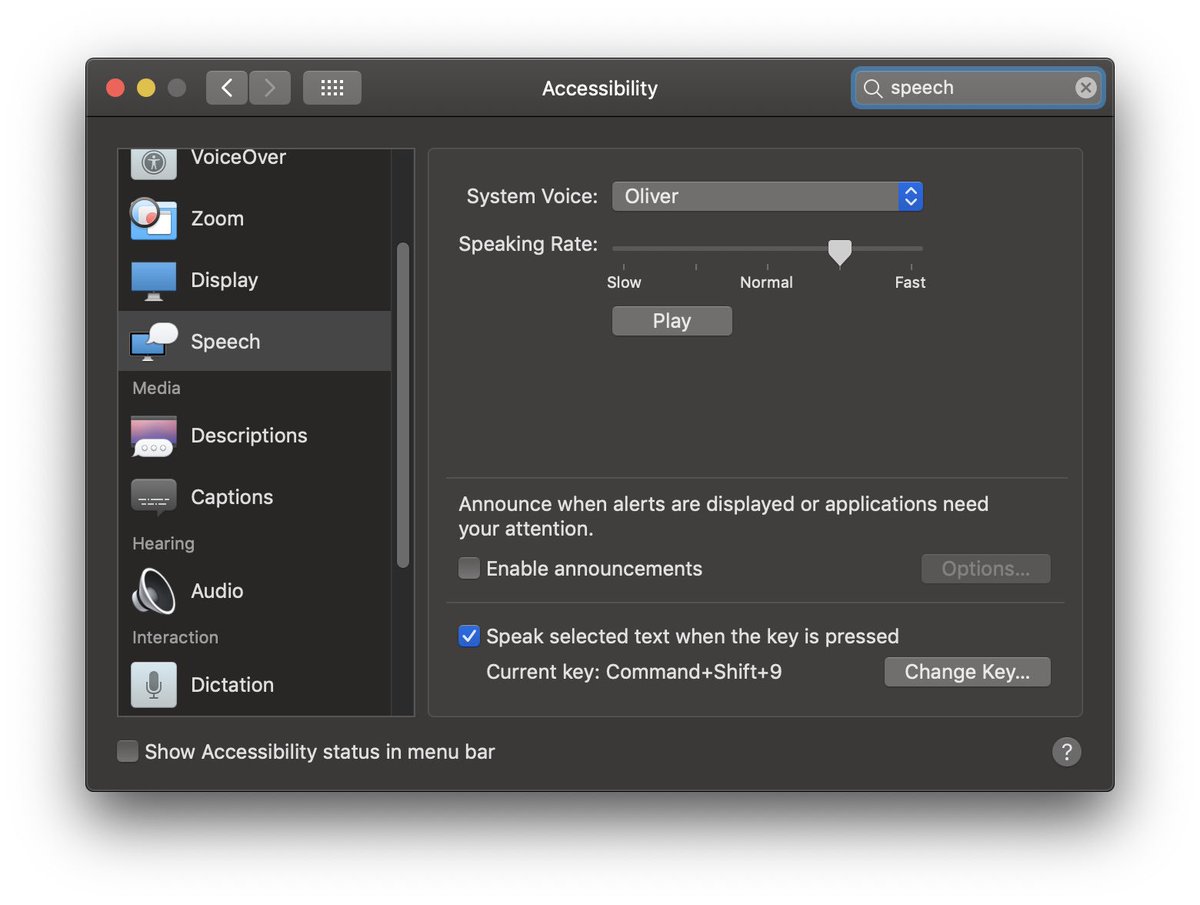Click the magnifying glass search icon
1200x905 pixels.
point(873,88)
